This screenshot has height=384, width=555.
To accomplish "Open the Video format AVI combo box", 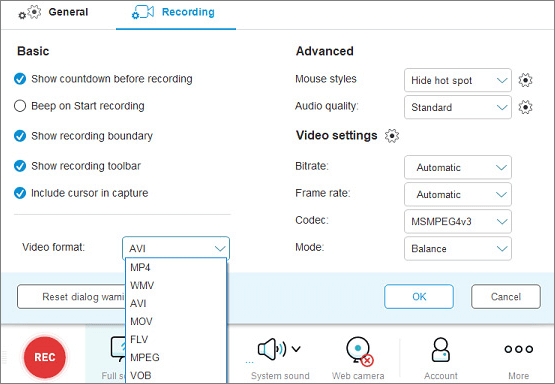I will [x=176, y=248].
